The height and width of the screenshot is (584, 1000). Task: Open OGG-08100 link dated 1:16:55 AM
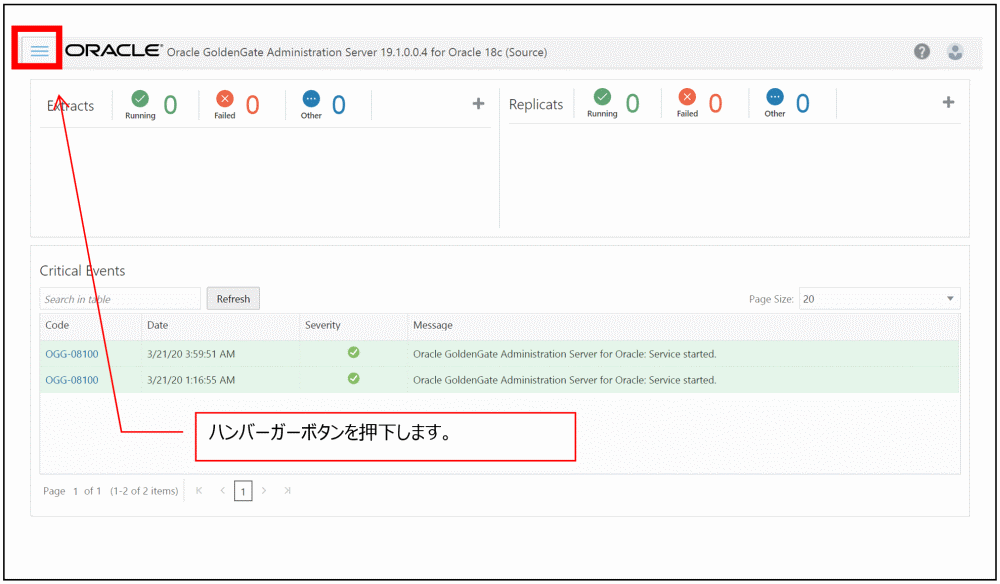pos(71,380)
